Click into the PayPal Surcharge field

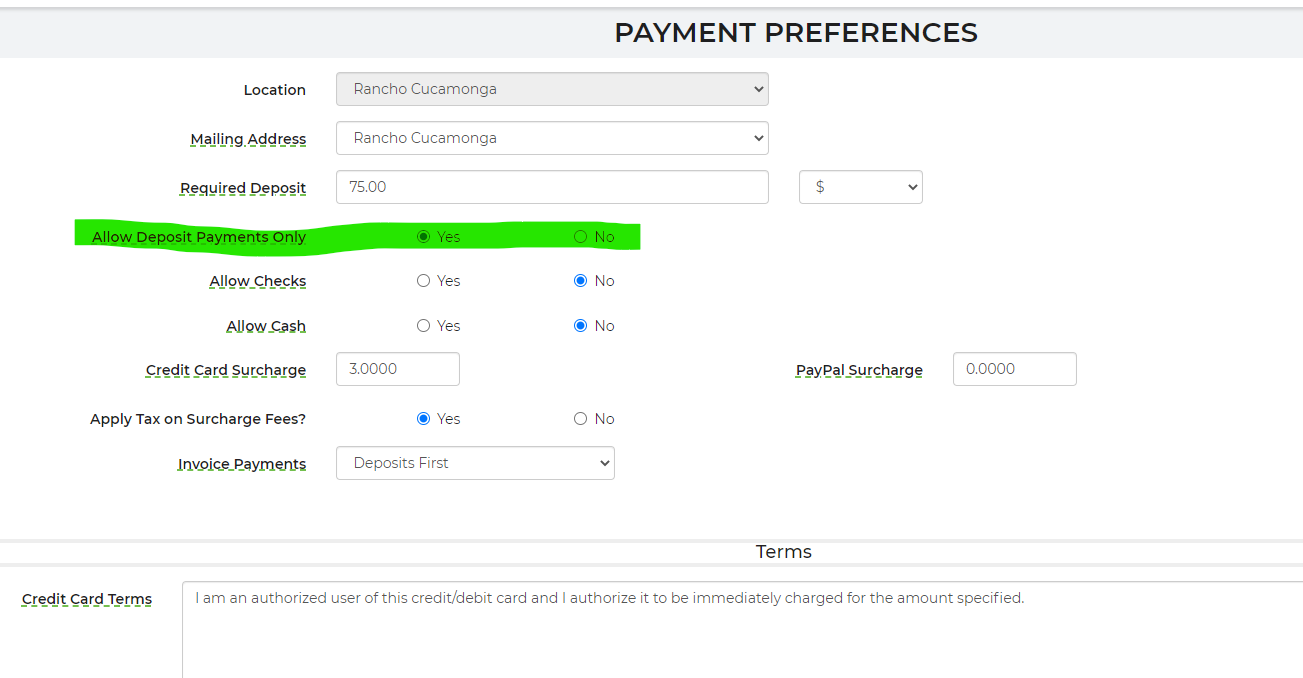coord(1014,369)
